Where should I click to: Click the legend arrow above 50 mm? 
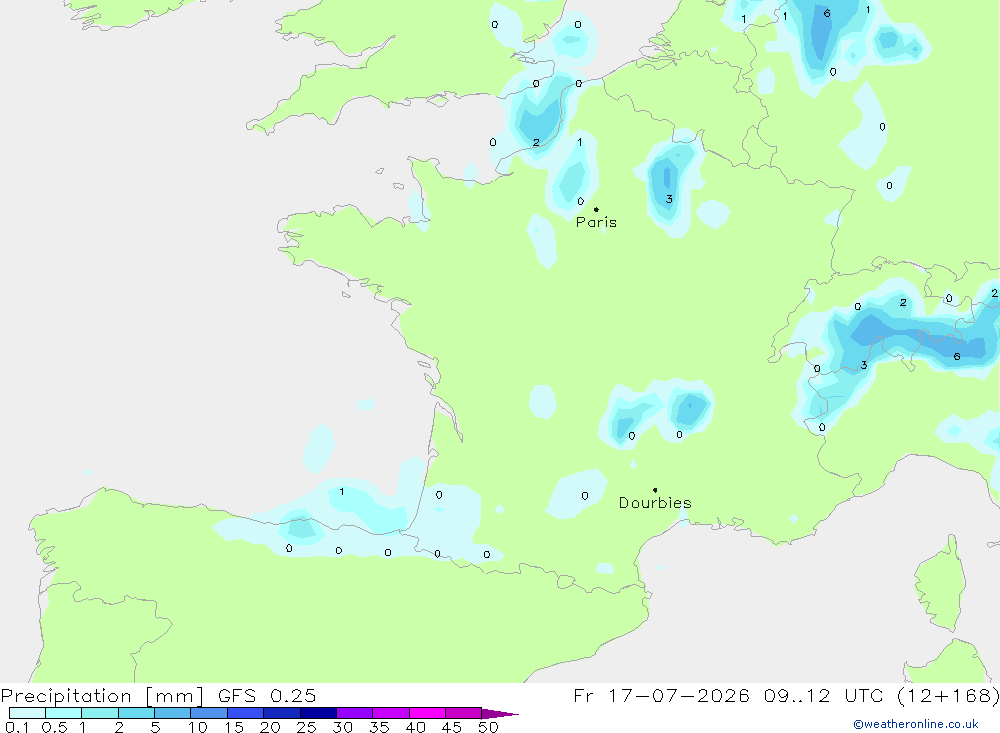tap(500, 714)
